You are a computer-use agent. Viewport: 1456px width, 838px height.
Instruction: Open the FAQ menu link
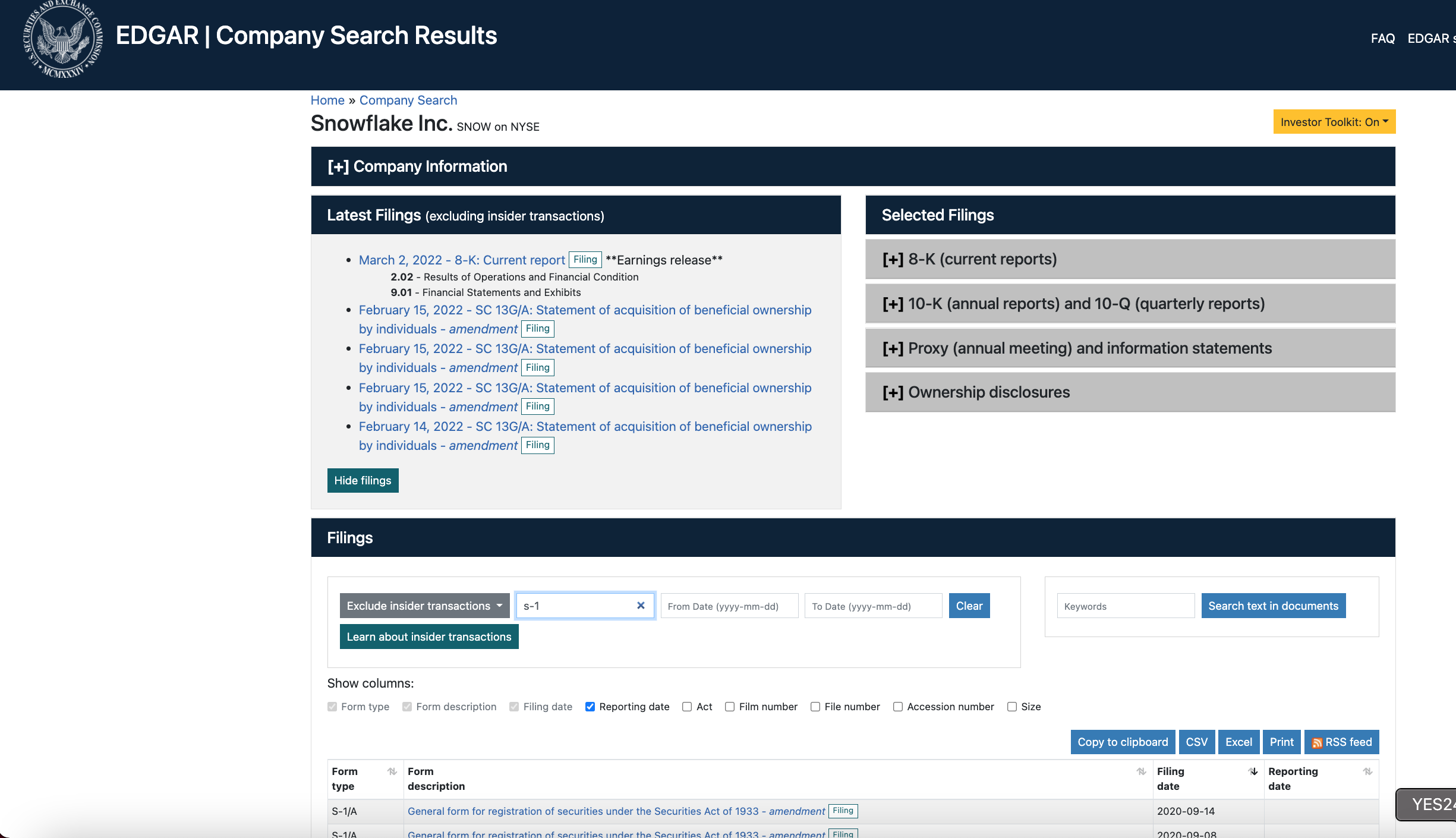click(1382, 39)
